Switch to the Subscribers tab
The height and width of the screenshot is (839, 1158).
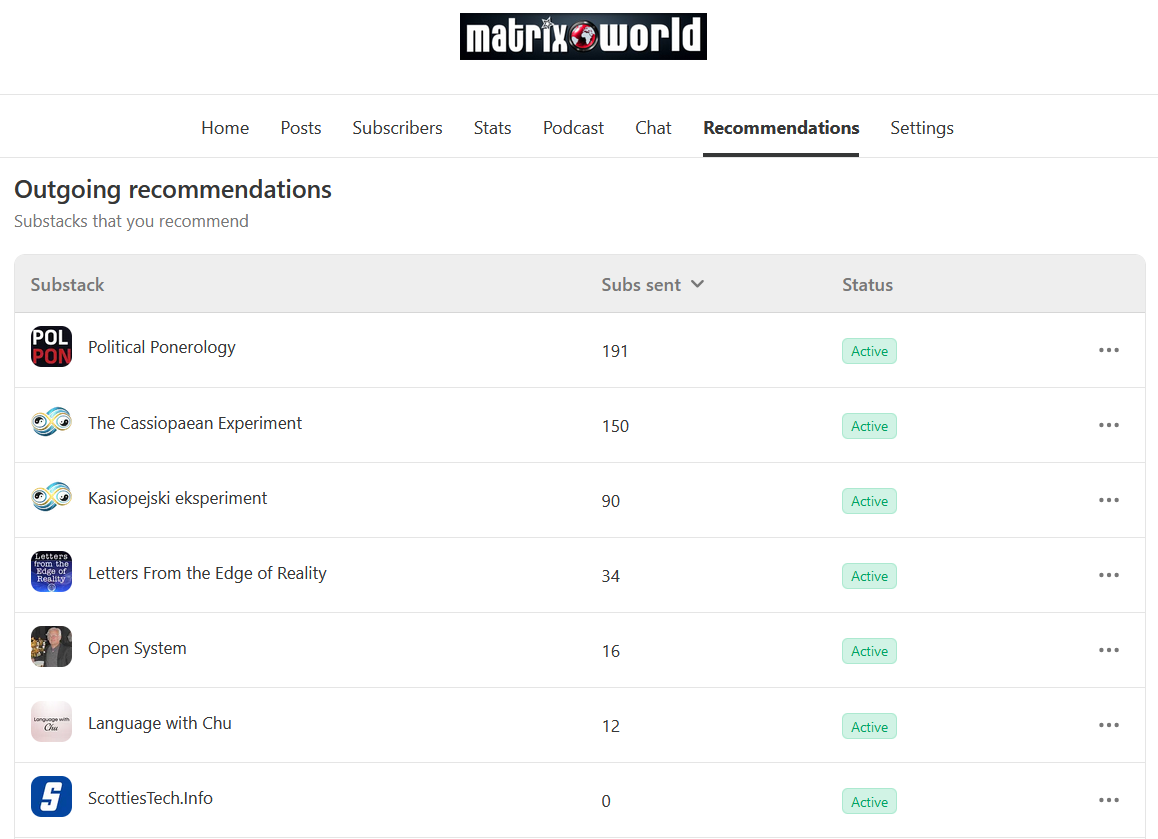click(397, 128)
